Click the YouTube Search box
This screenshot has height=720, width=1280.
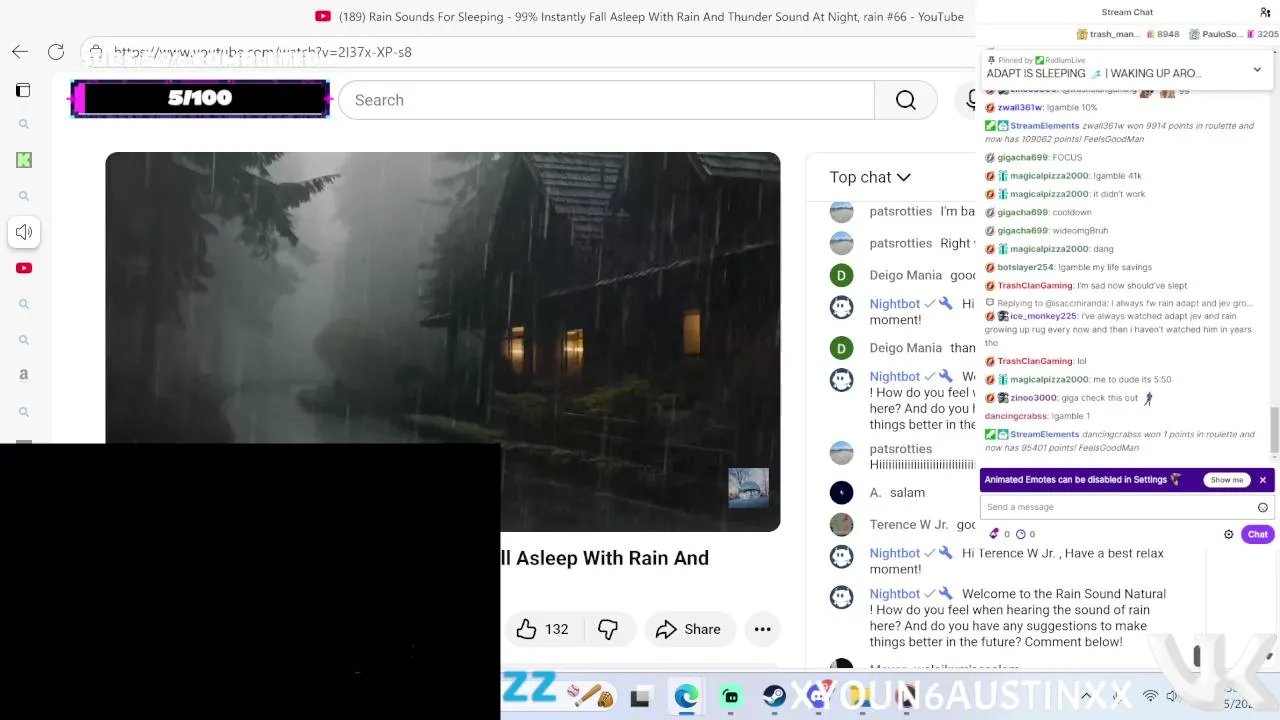tap(606, 100)
